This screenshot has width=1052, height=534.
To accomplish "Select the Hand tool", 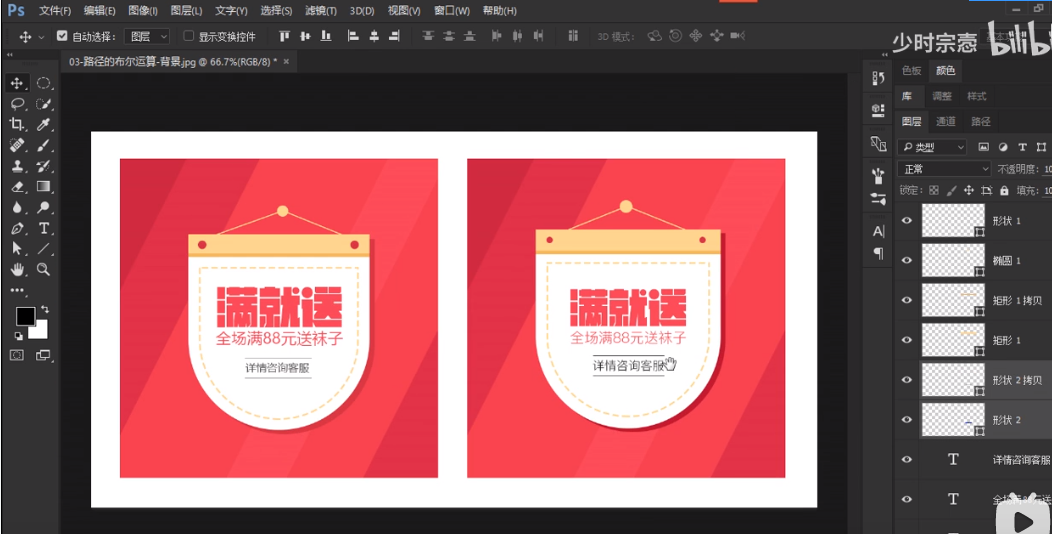I will tap(17, 269).
